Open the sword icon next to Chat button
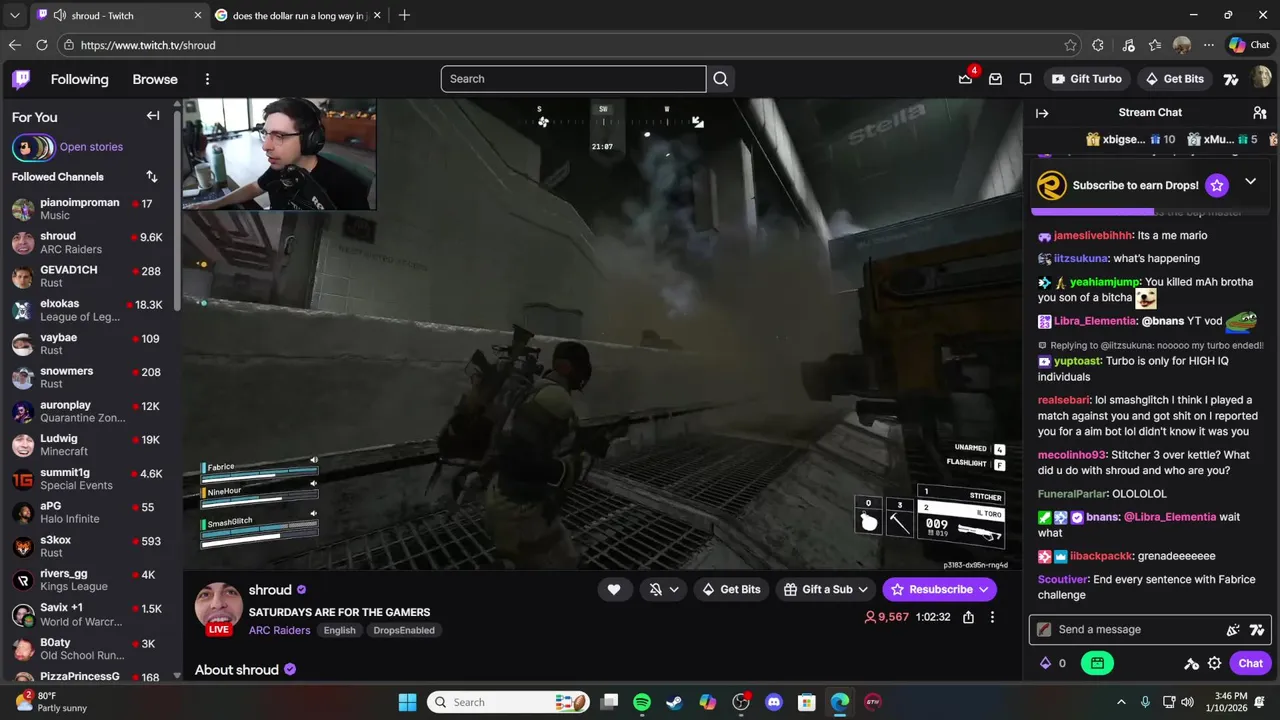The width and height of the screenshot is (1280, 720). [1191, 663]
